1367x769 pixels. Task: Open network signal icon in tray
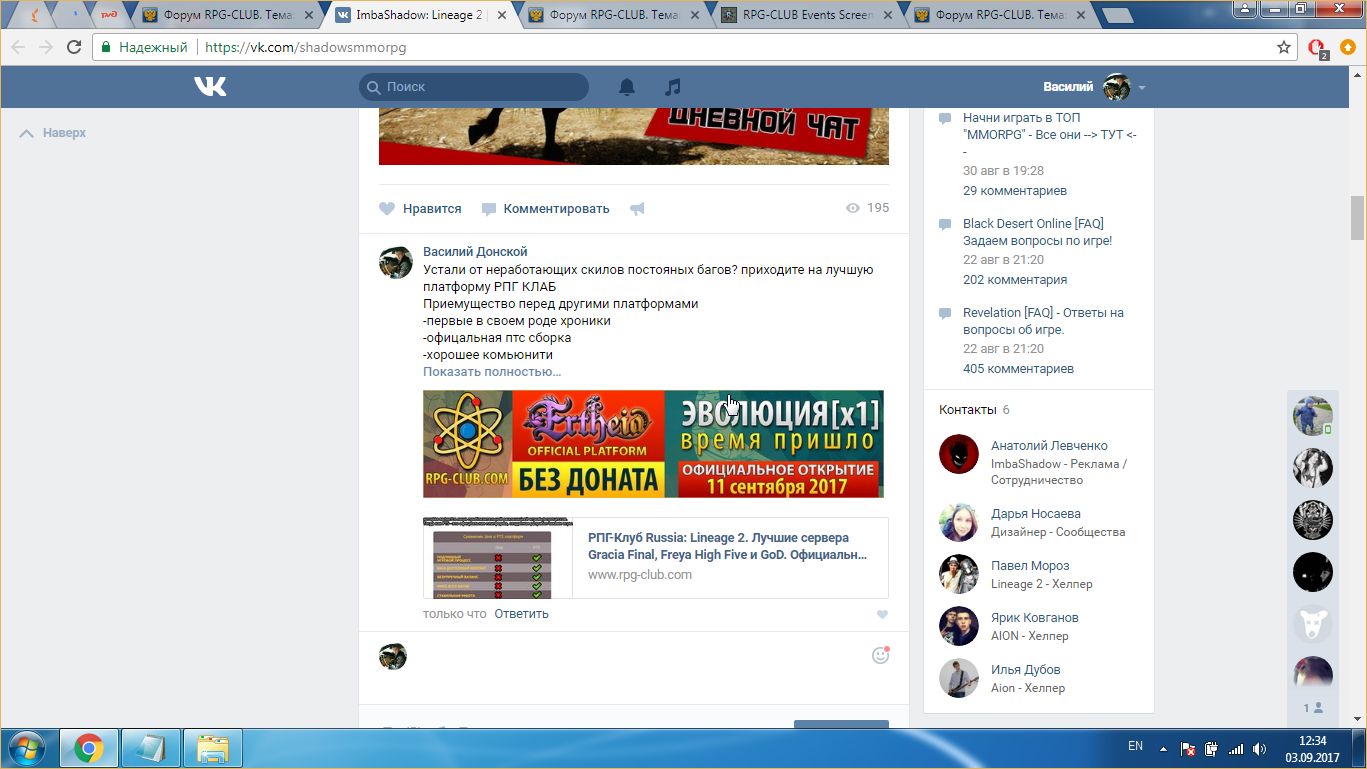1236,748
